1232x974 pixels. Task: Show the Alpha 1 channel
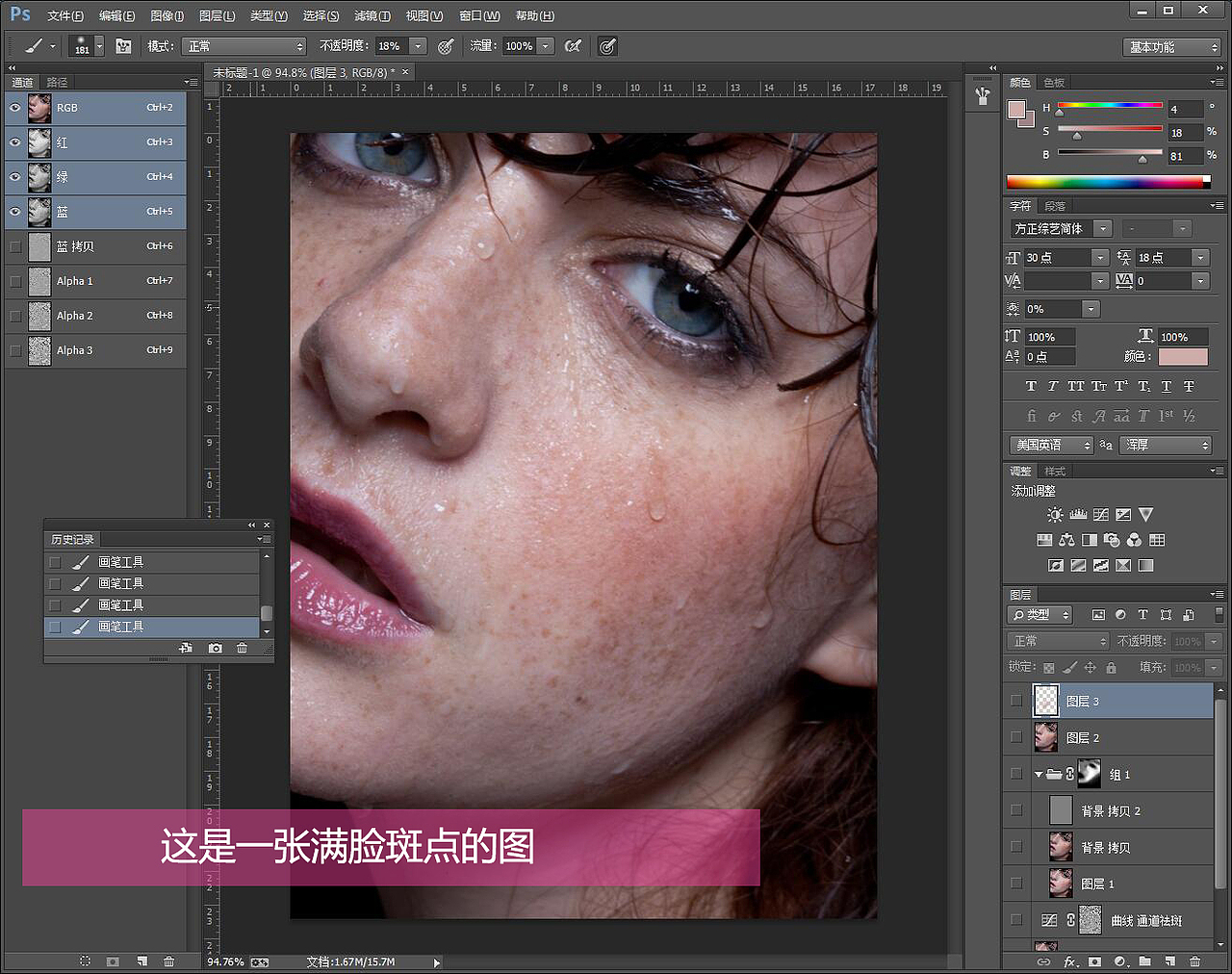click(14, 281)
